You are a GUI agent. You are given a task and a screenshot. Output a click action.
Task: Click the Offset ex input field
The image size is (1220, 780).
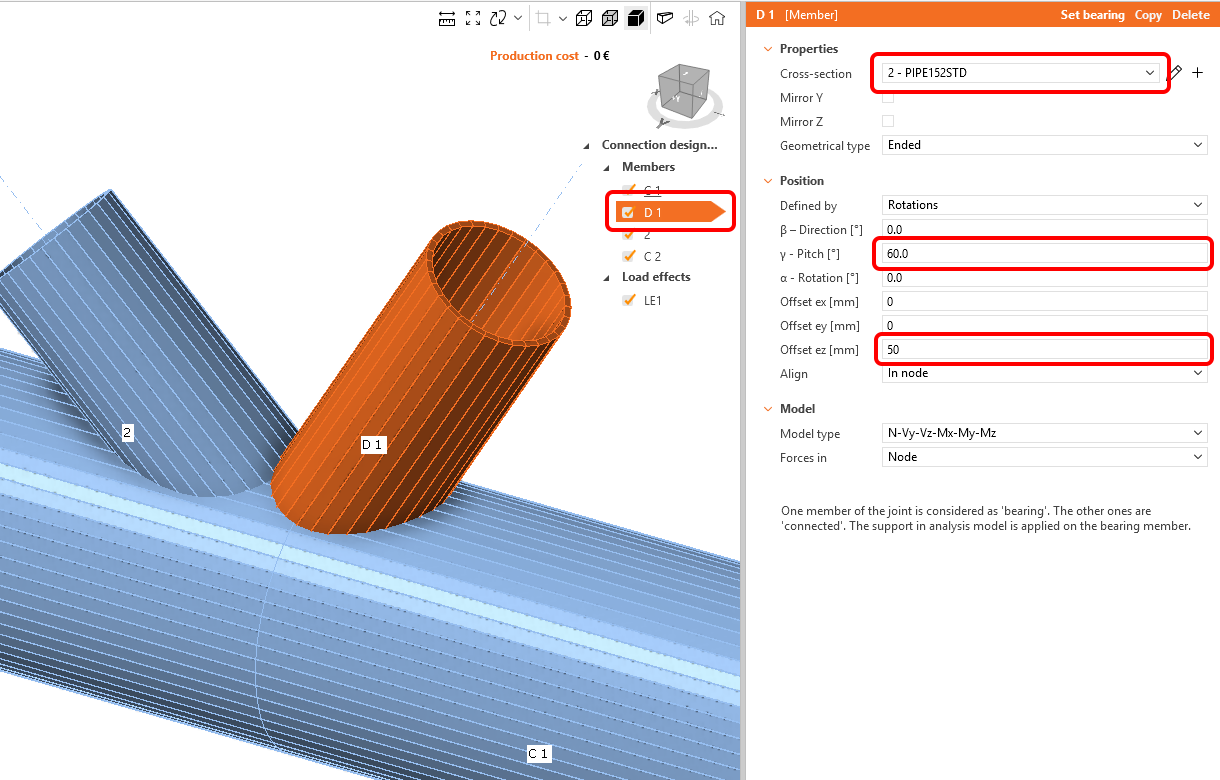tap(1045, 301)
